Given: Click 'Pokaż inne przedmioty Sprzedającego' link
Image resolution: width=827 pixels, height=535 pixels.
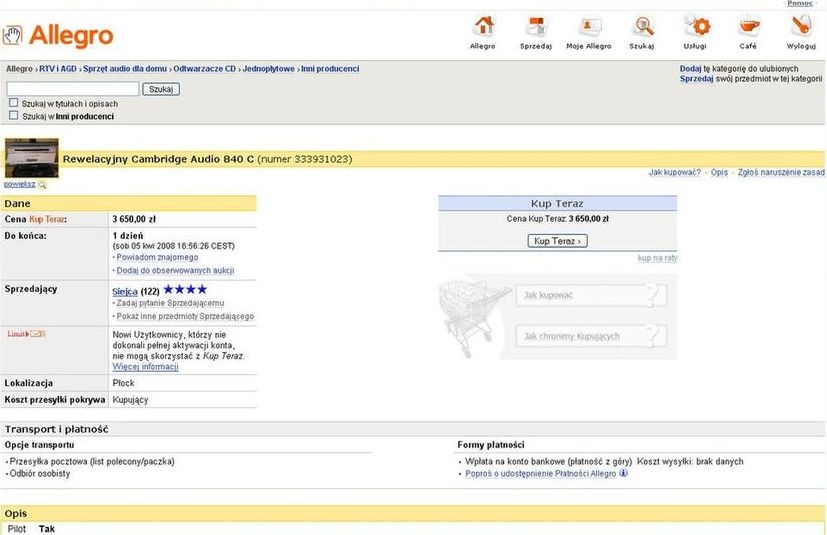Looking at the screenshot, I should click(x=185, y=317).
